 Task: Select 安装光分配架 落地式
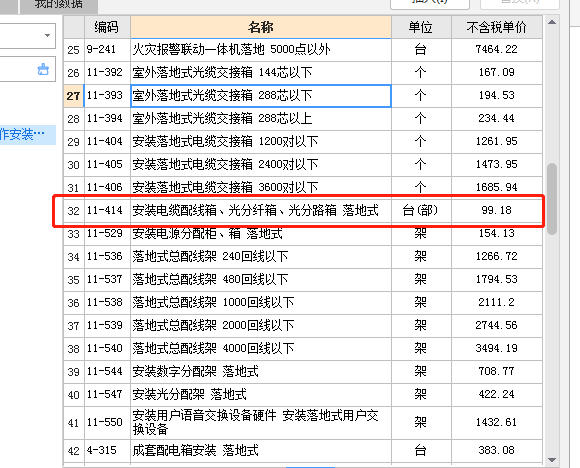coord(261,394)
